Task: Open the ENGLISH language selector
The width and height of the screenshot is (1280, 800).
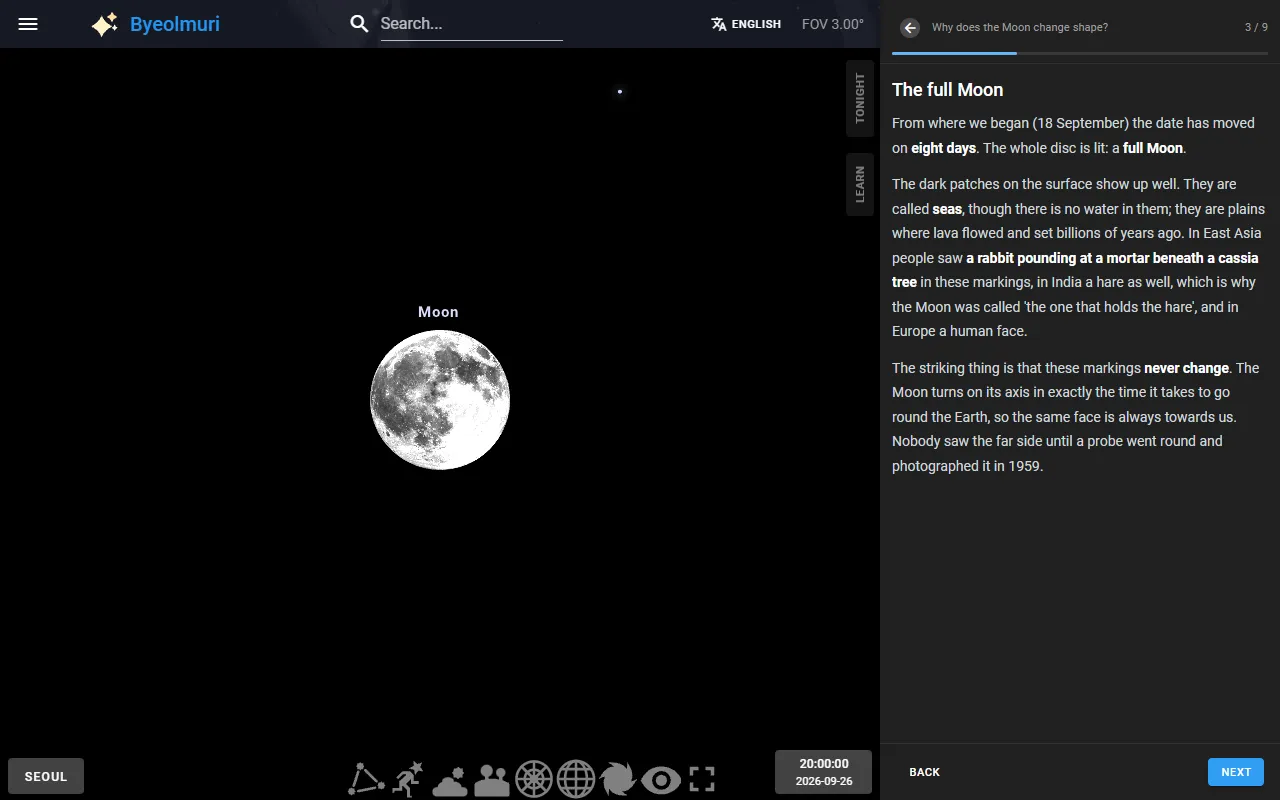Action: pos(746,24)
